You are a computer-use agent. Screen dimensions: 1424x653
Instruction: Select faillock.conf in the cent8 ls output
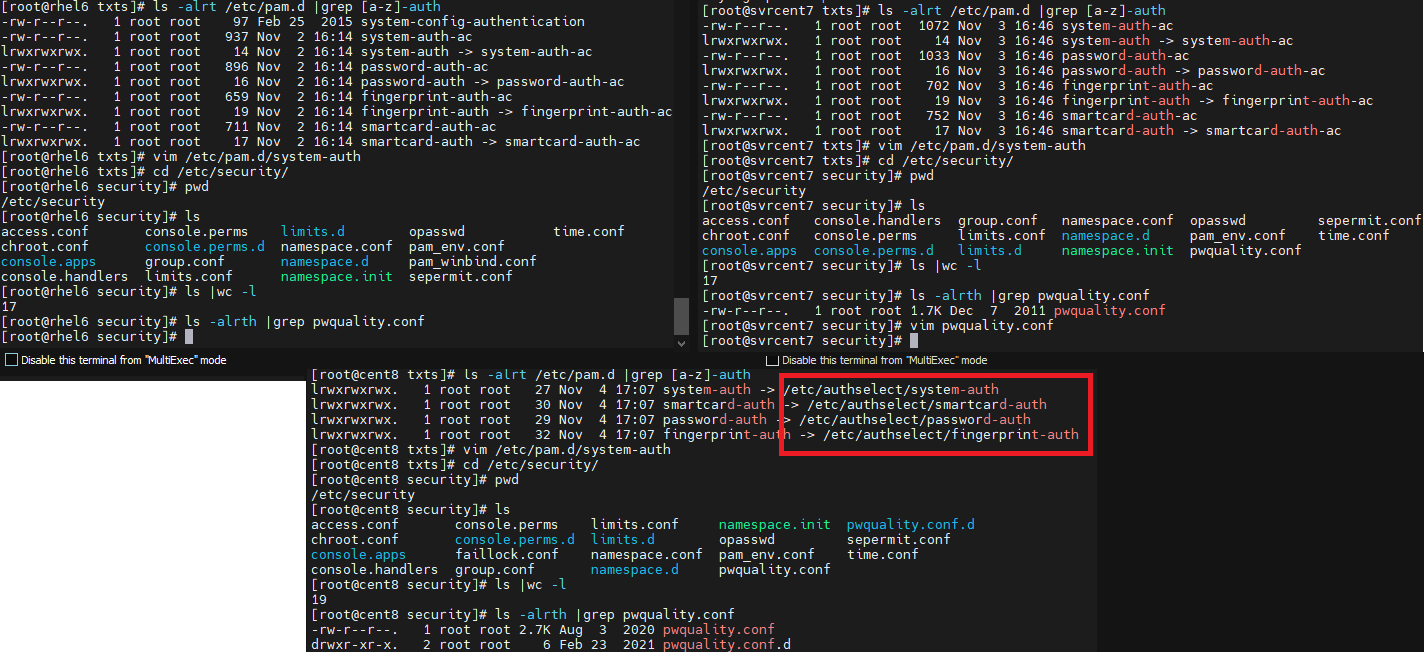pos(507,554)
